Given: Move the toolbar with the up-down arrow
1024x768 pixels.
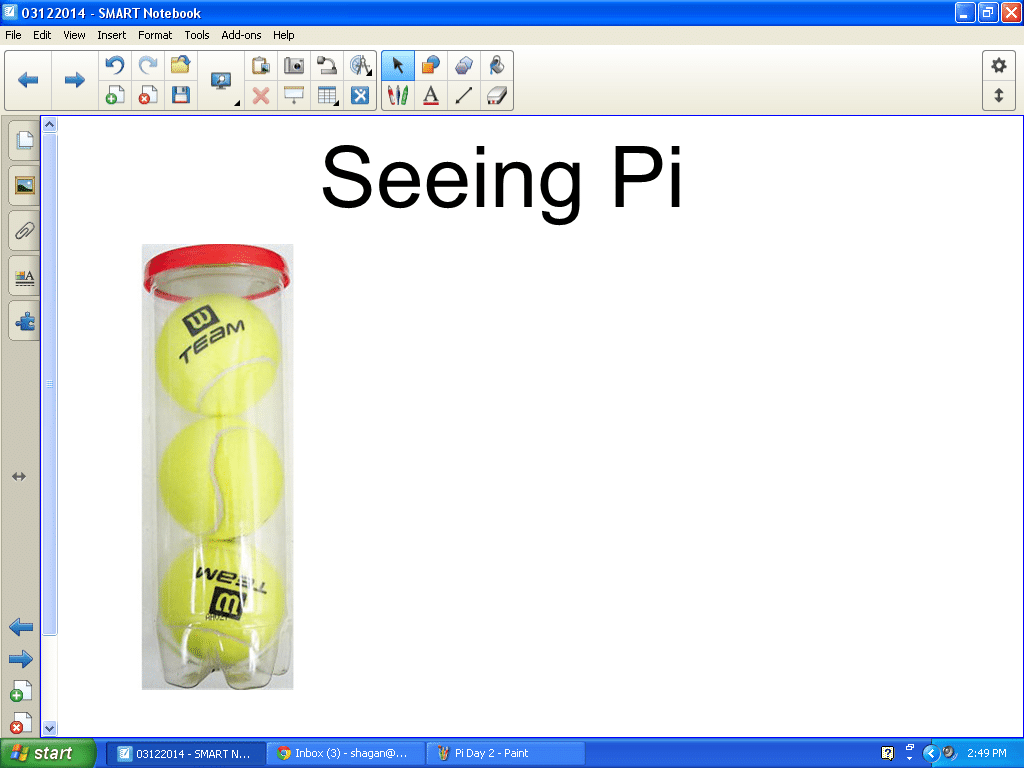Looking at the screenshot, I should tap(999, 95).
